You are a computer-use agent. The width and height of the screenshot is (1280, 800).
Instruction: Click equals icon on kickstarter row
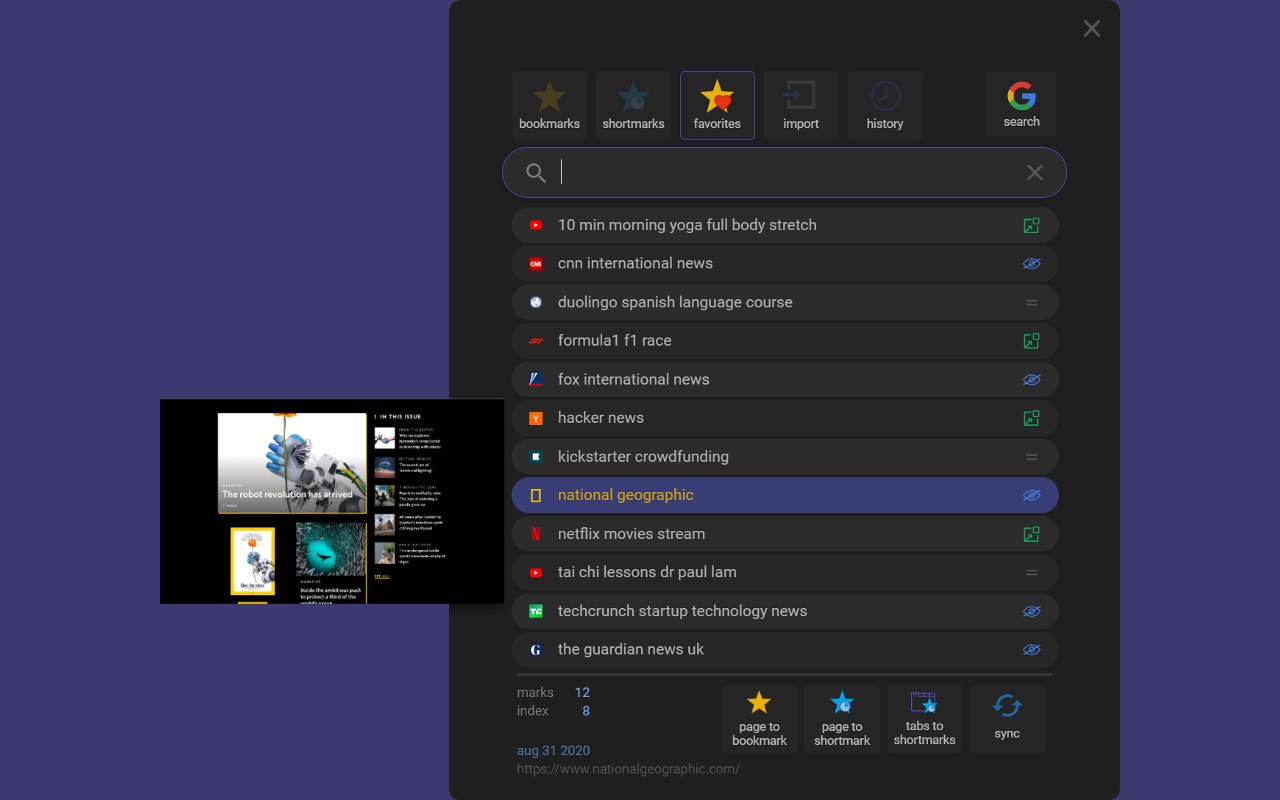(x=1032, y=457)
